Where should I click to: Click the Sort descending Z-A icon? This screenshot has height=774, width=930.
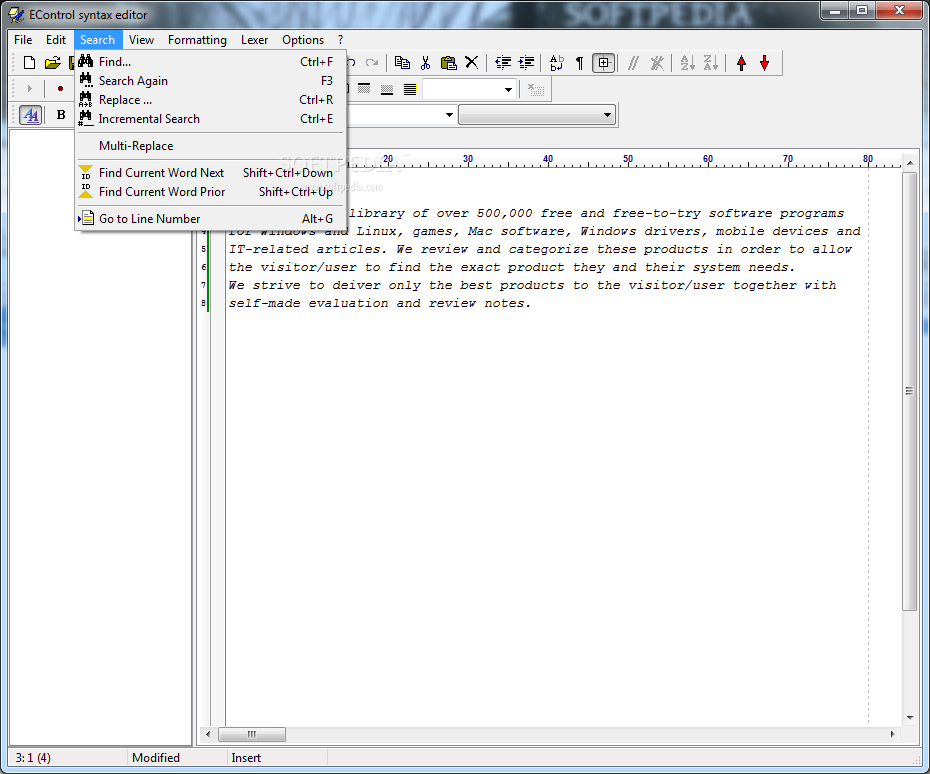coord(711,62)
